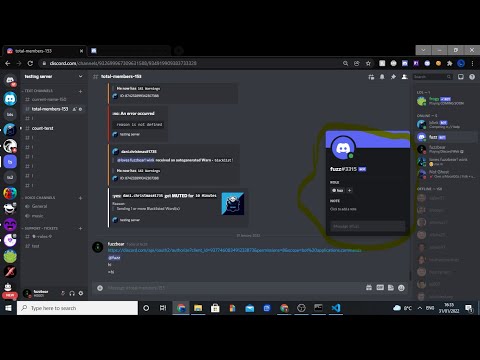Open fuzz bot avatar in profile popout
Screen dimensions: 480x360
pyautogui.click(x=343, y=148)
